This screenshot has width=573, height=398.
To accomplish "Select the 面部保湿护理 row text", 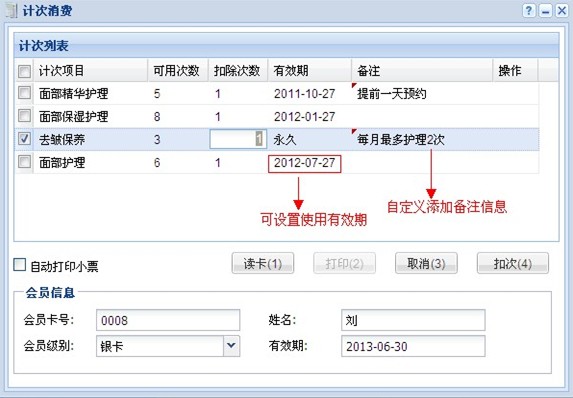I will pos(73,117).
